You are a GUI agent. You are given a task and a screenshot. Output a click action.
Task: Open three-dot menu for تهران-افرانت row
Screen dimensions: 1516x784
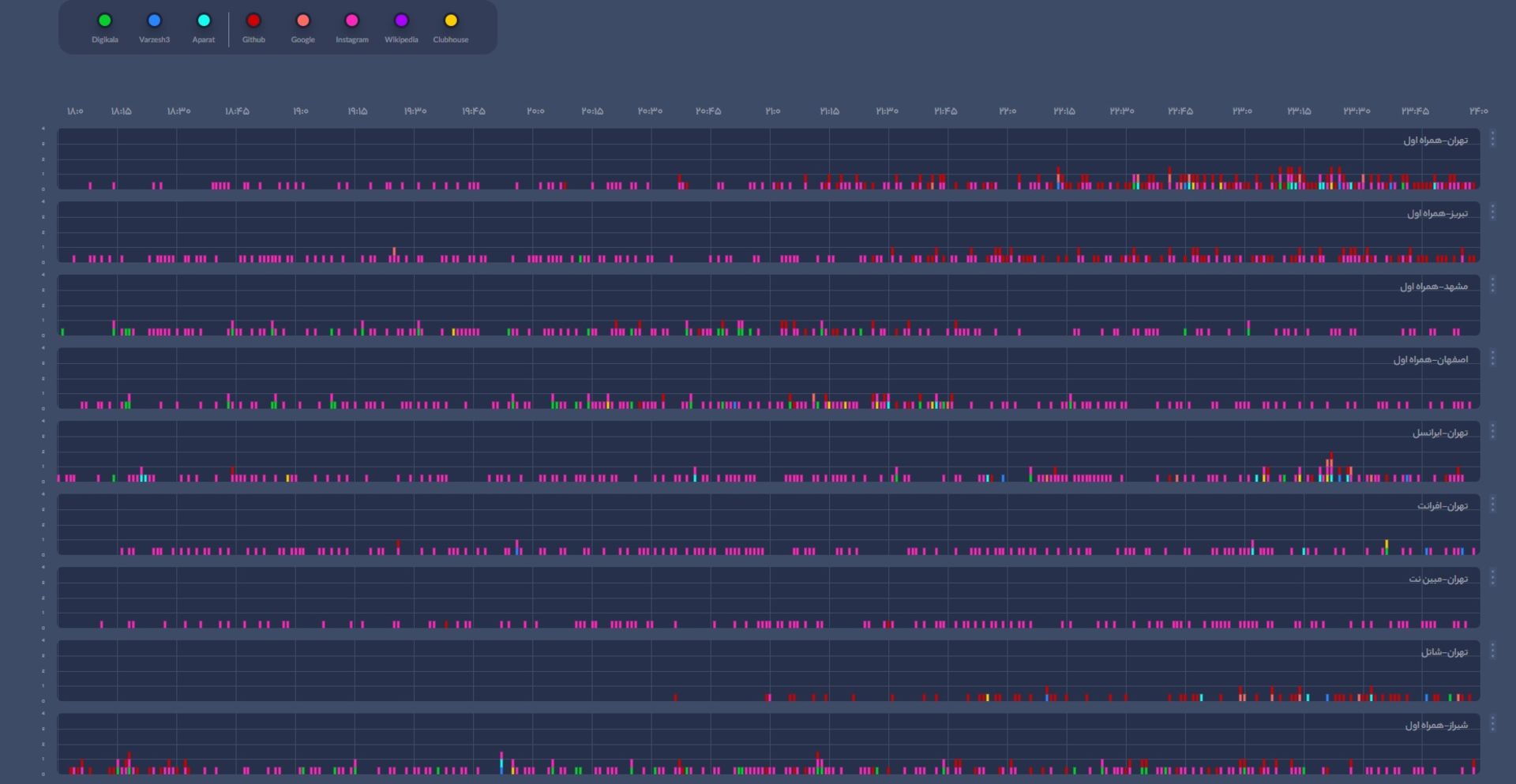click(x=1492, y=505)
